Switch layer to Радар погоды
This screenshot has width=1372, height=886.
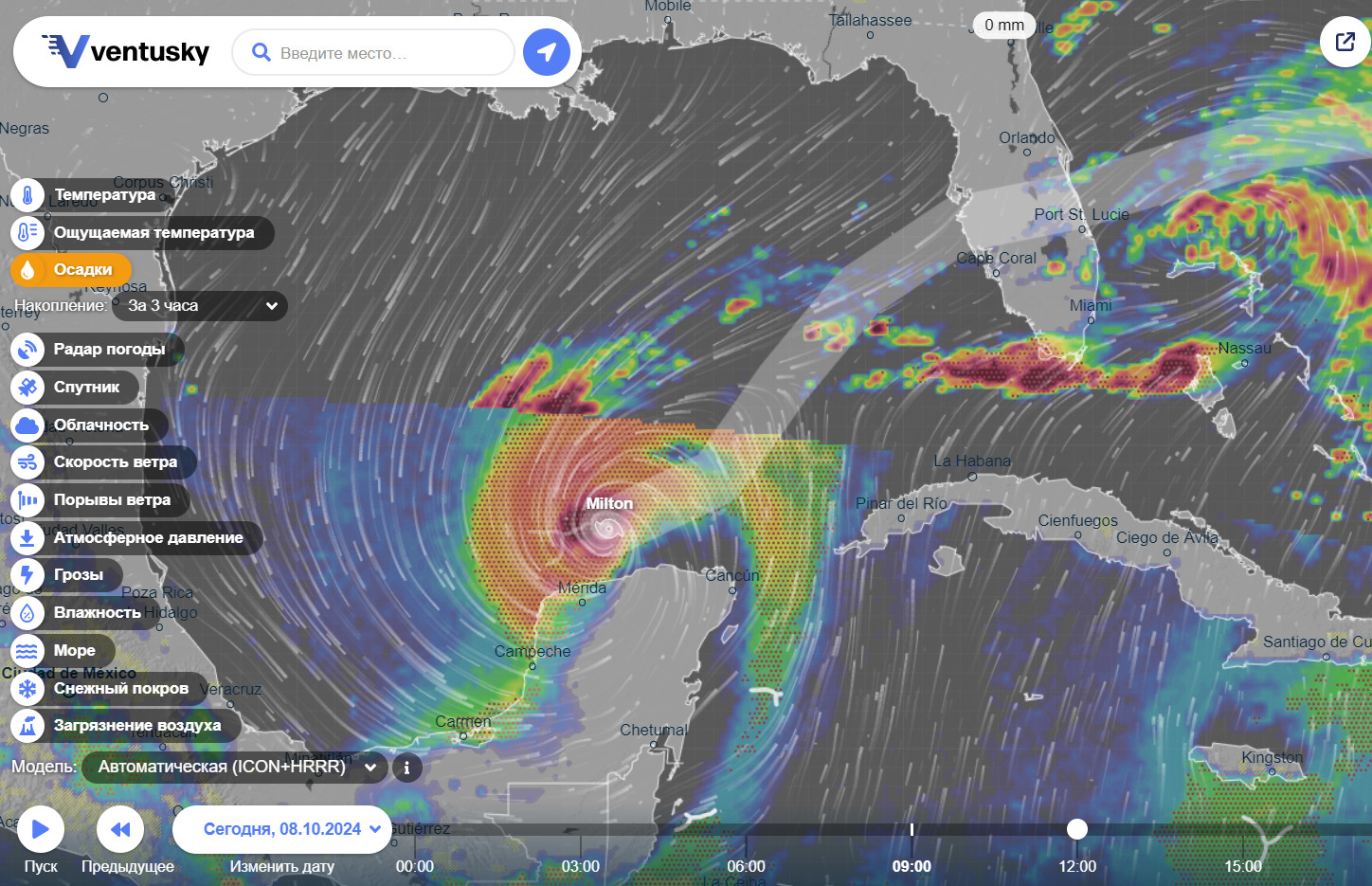pyautogui.click(x=109, y=349)
